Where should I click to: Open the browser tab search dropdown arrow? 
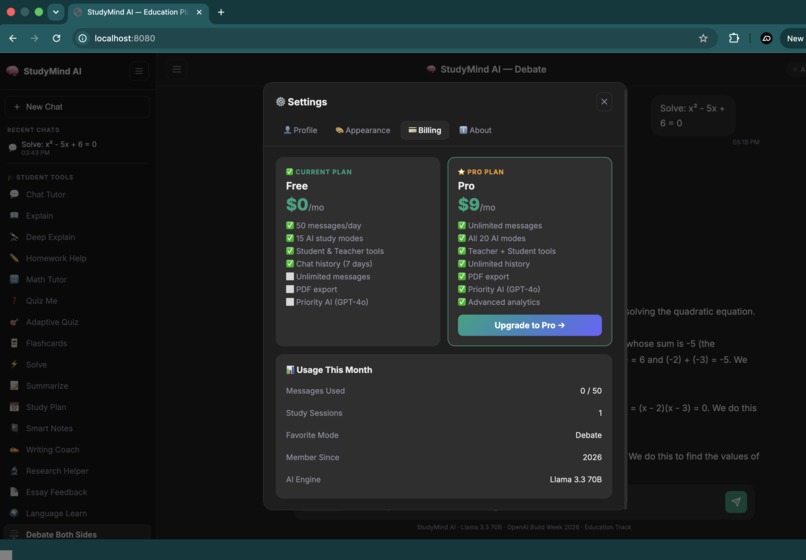(56, 12)
